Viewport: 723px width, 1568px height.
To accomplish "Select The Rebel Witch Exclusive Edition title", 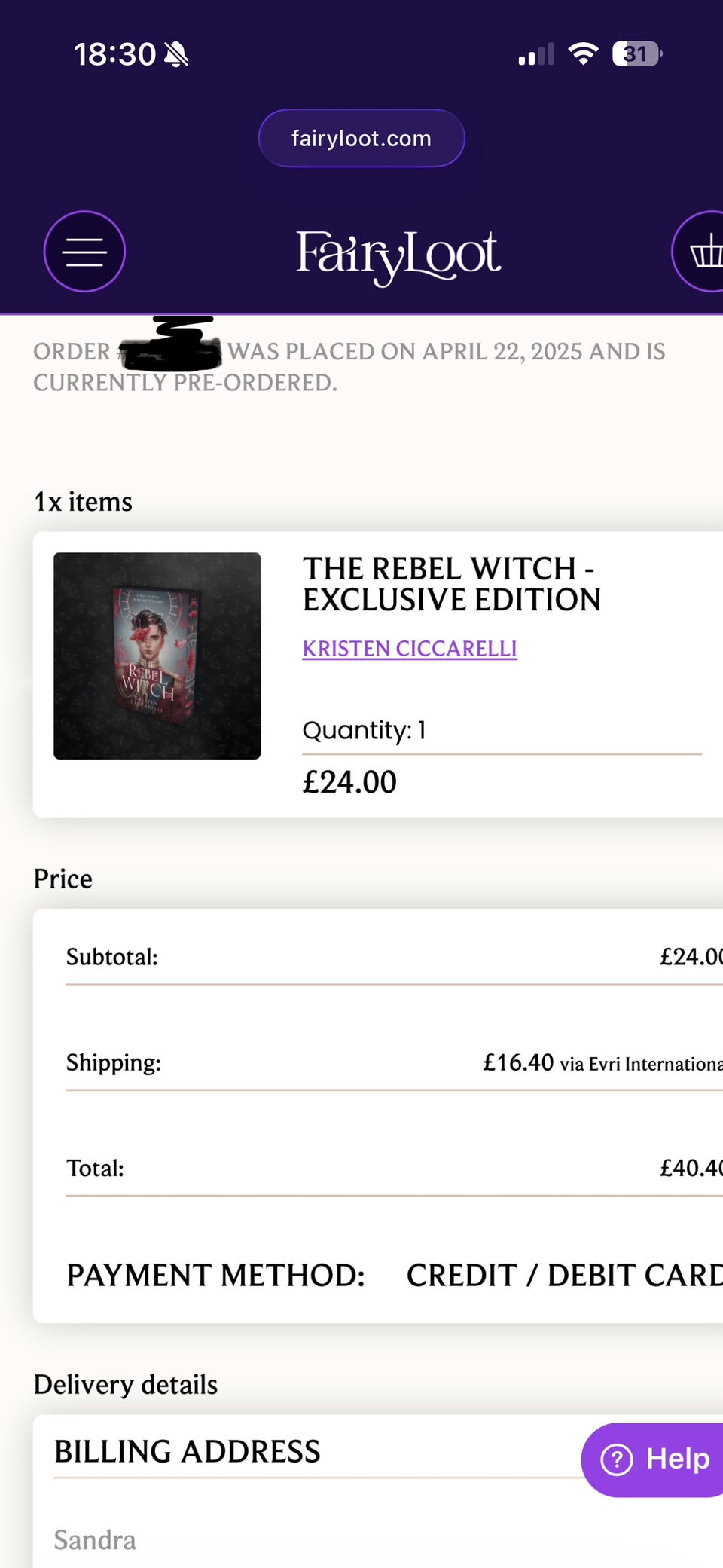I will click(451, 584).
